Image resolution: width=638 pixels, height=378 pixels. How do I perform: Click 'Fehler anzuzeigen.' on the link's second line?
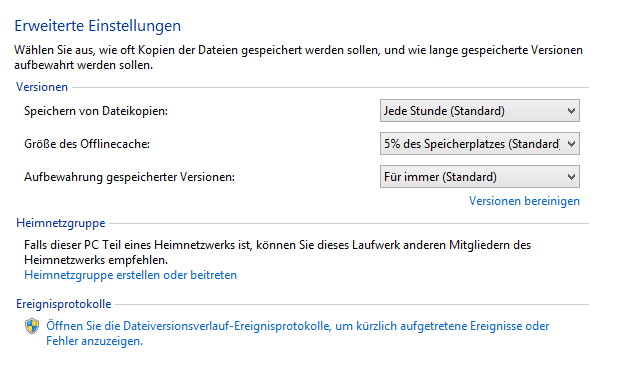(x=94, y=341)
